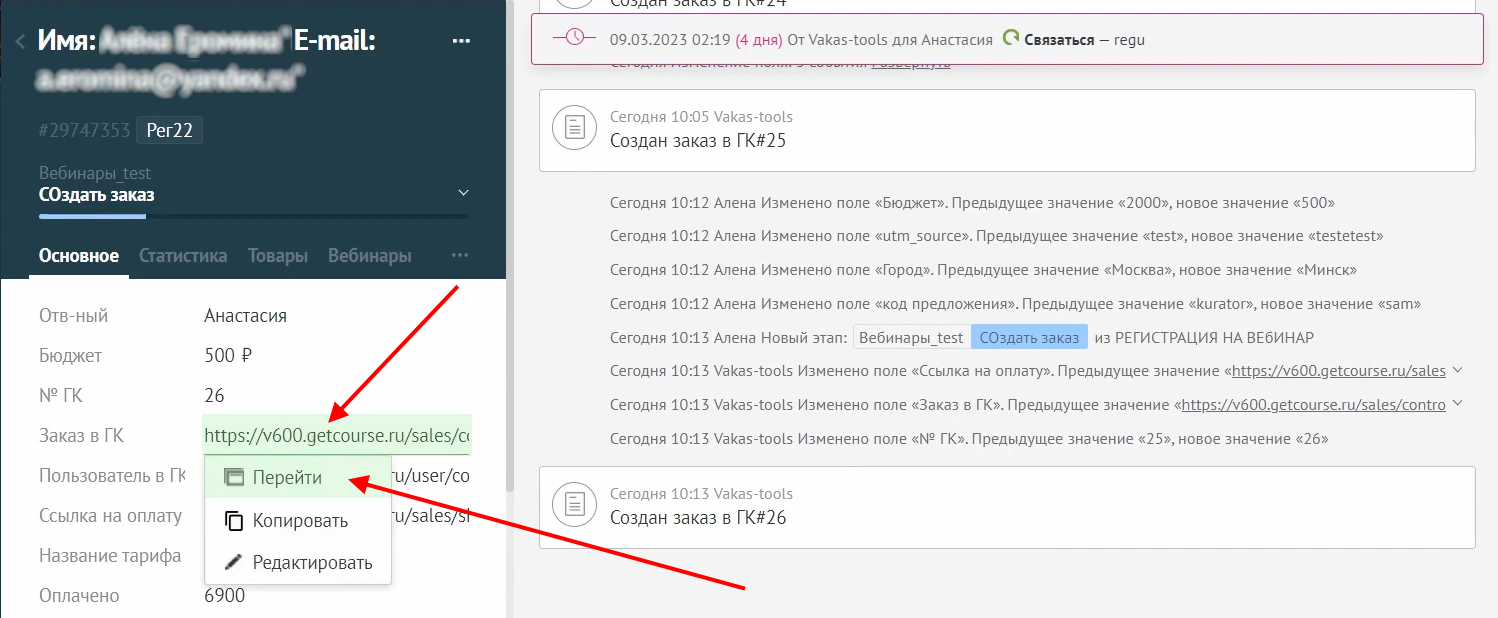1498x618 pixels.
Task: Expand the pipeline stage dropdown chevron
Action: coord(462,192)
